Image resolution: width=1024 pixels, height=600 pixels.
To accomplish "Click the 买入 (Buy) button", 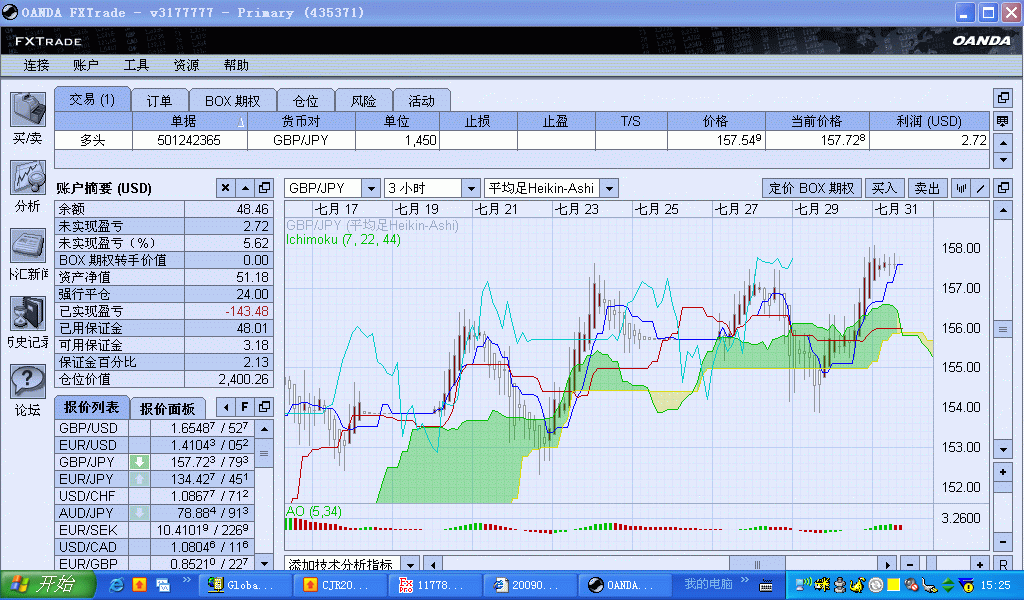I will 884,188.
